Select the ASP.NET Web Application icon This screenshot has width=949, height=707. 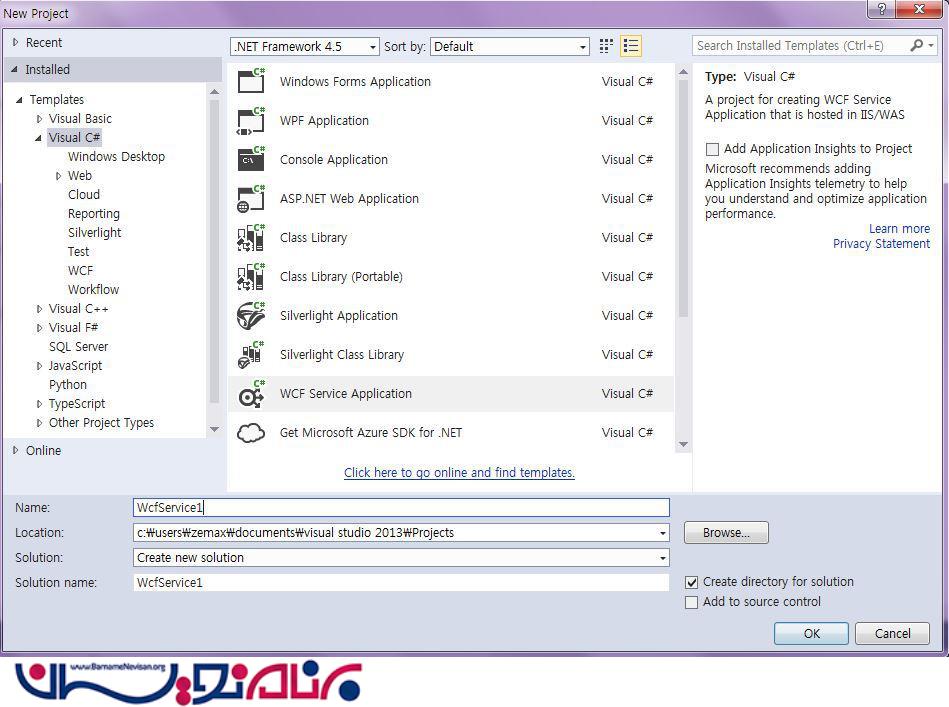pos(251,198)
